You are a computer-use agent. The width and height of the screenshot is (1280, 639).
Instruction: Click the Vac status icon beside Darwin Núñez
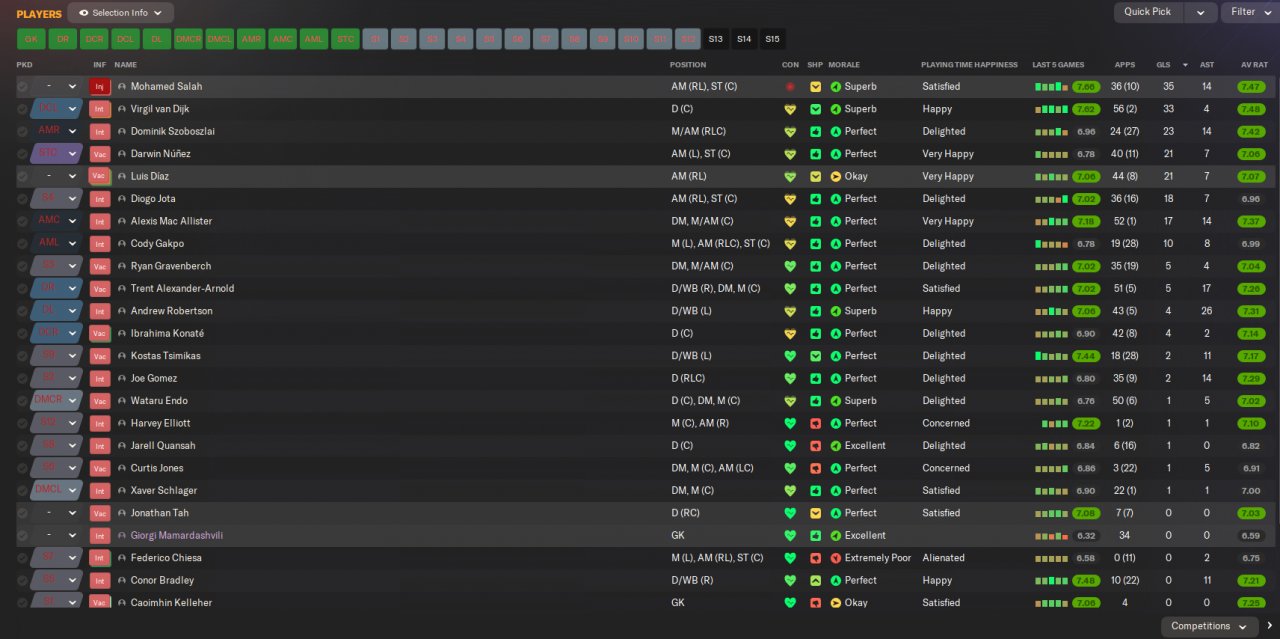[99, 154]
